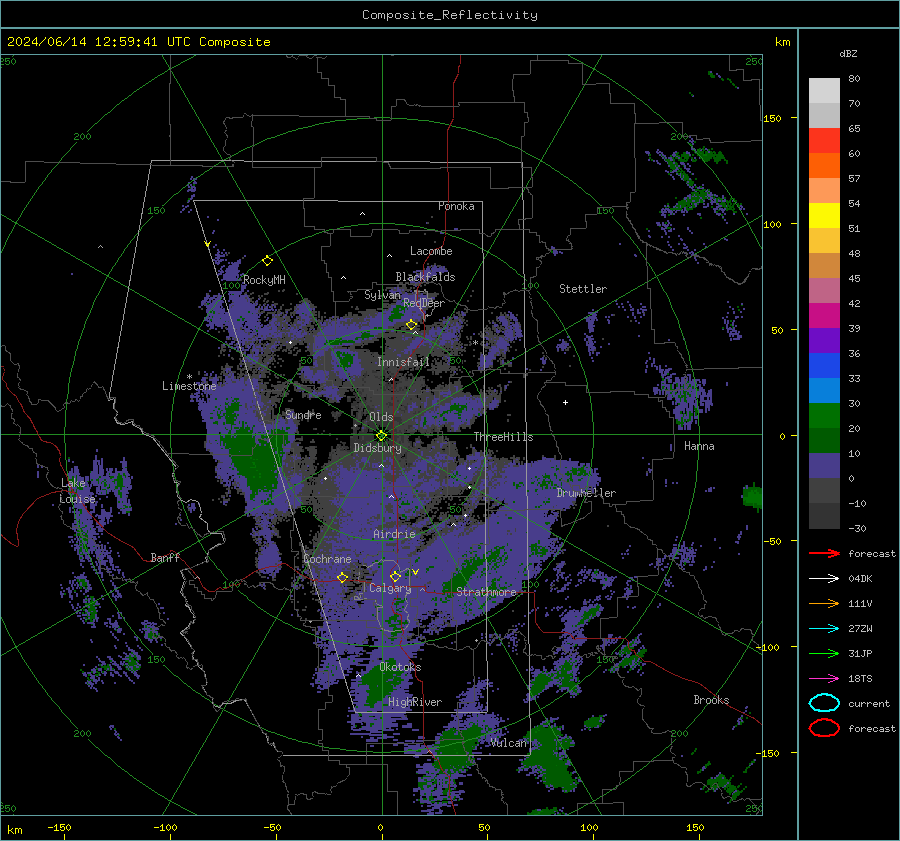Select the magenta 18TS arrow symbol
This screenshot has height=841, width=900.
tap(824, 679)
